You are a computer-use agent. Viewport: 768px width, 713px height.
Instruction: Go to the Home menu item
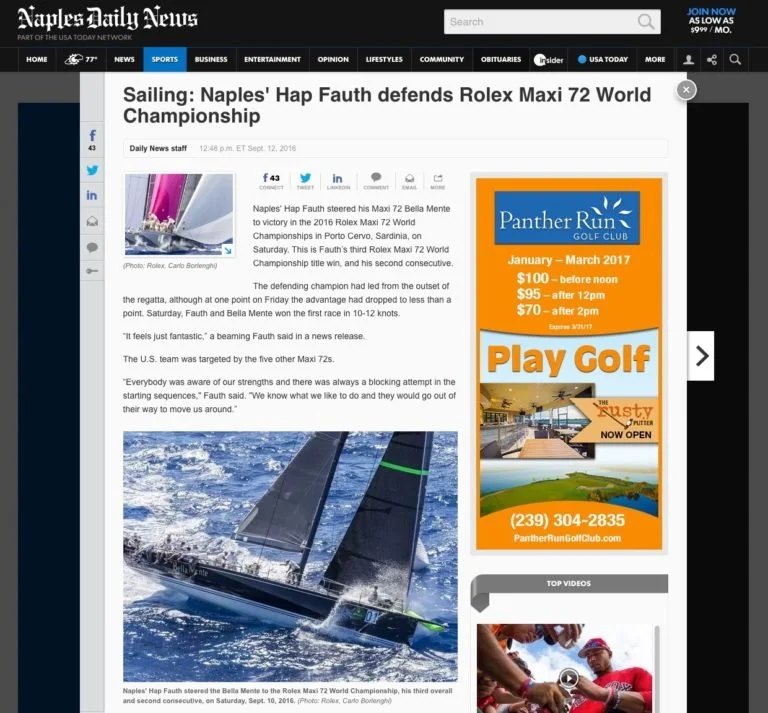[x=37, y=59]
